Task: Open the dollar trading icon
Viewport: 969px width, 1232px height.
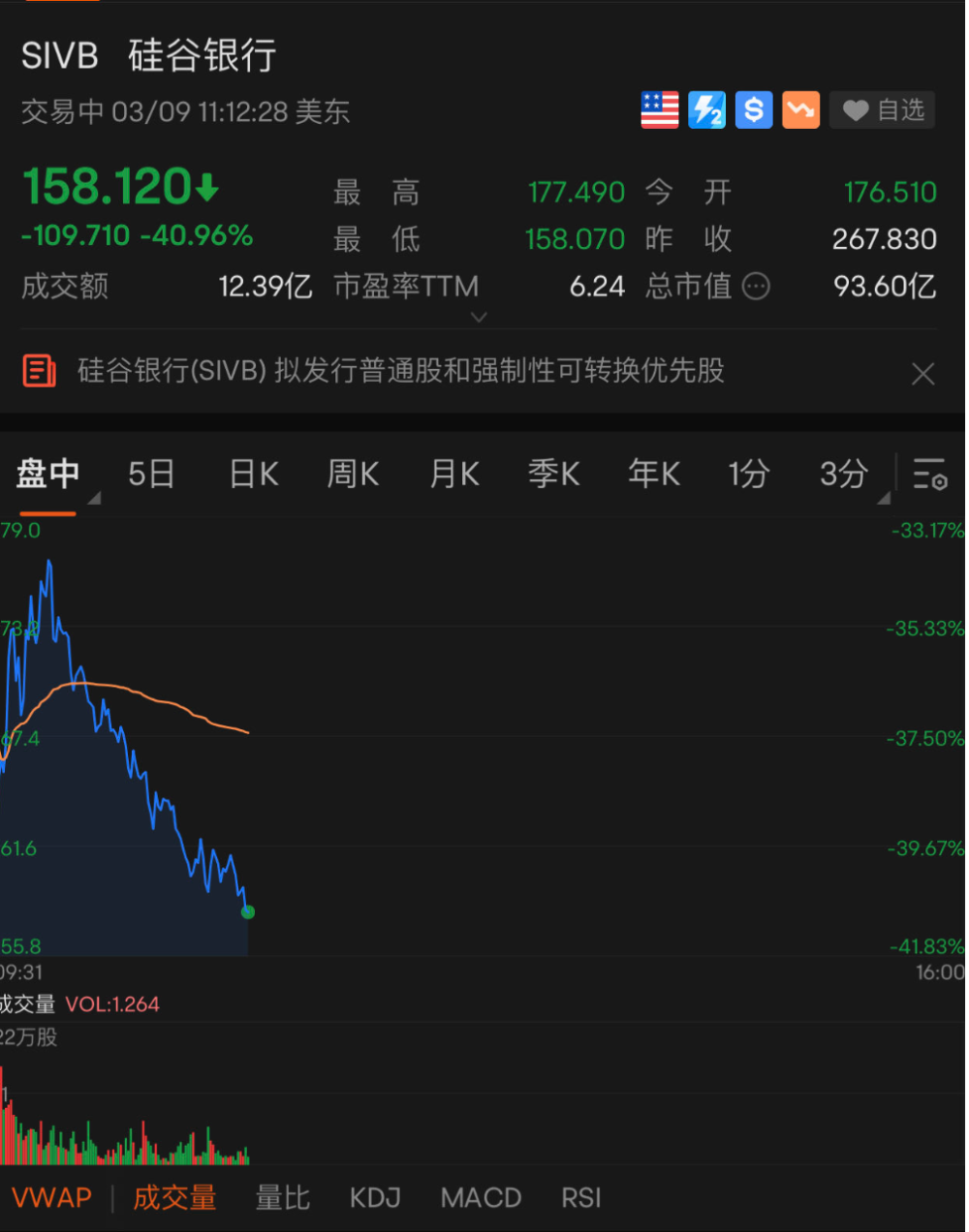Action: [x=754, y=109]
